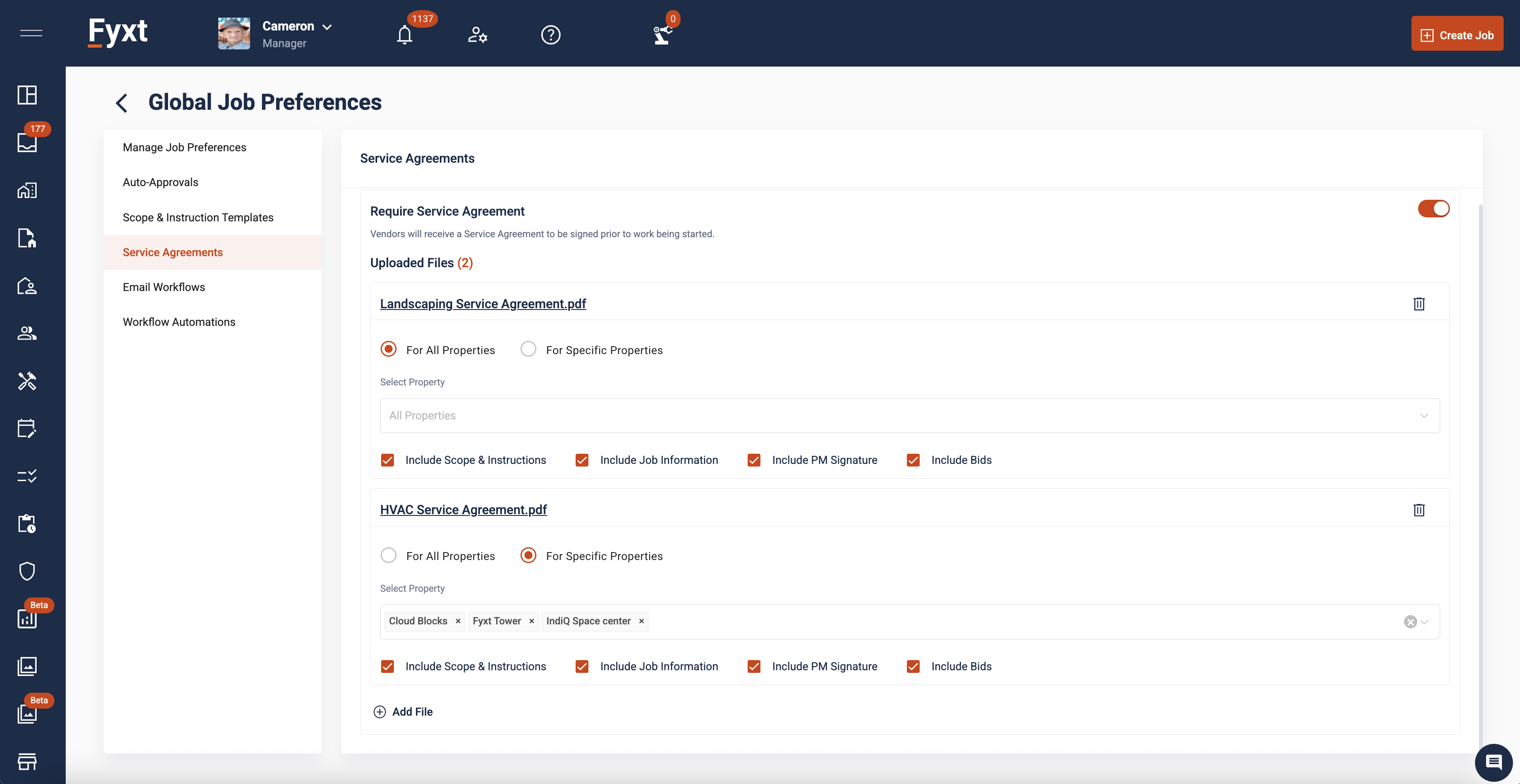The width and height of the screenshot is (1520, 784).
Task: Click the robot arm automation icon
Action: (662, 35)
